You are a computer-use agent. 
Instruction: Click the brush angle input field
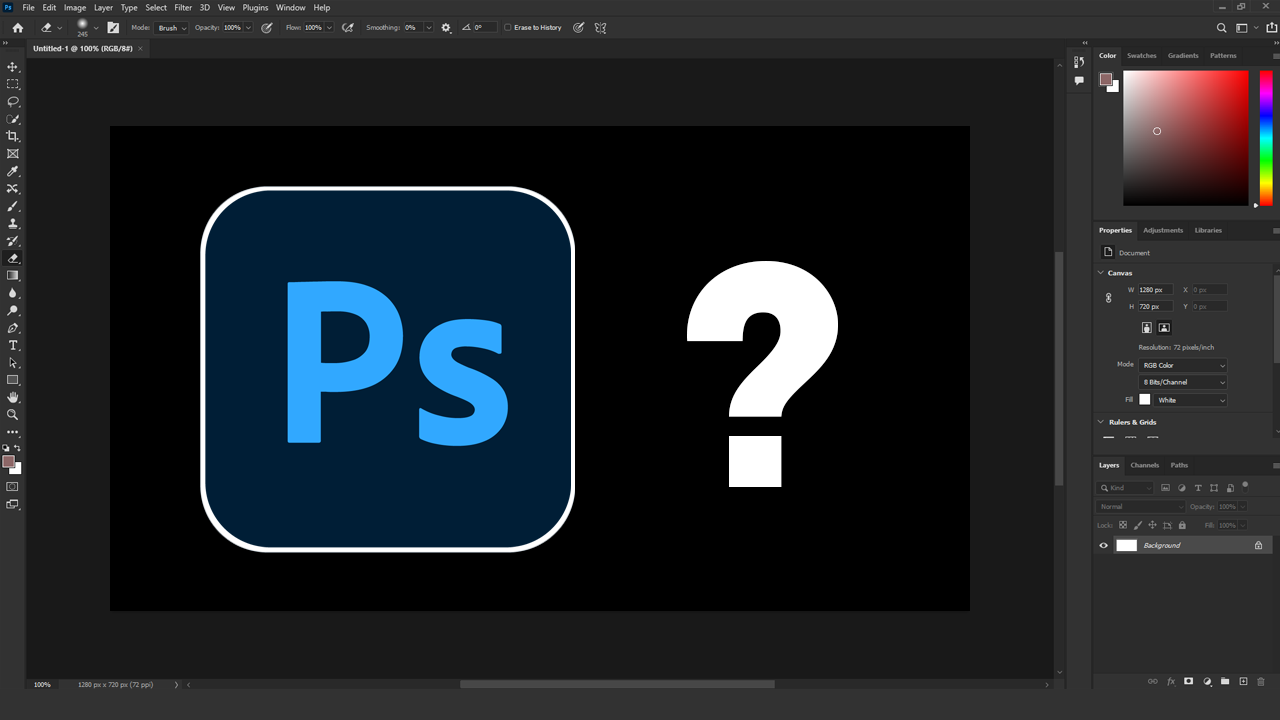pyautogui.click(x=484, y=28)
